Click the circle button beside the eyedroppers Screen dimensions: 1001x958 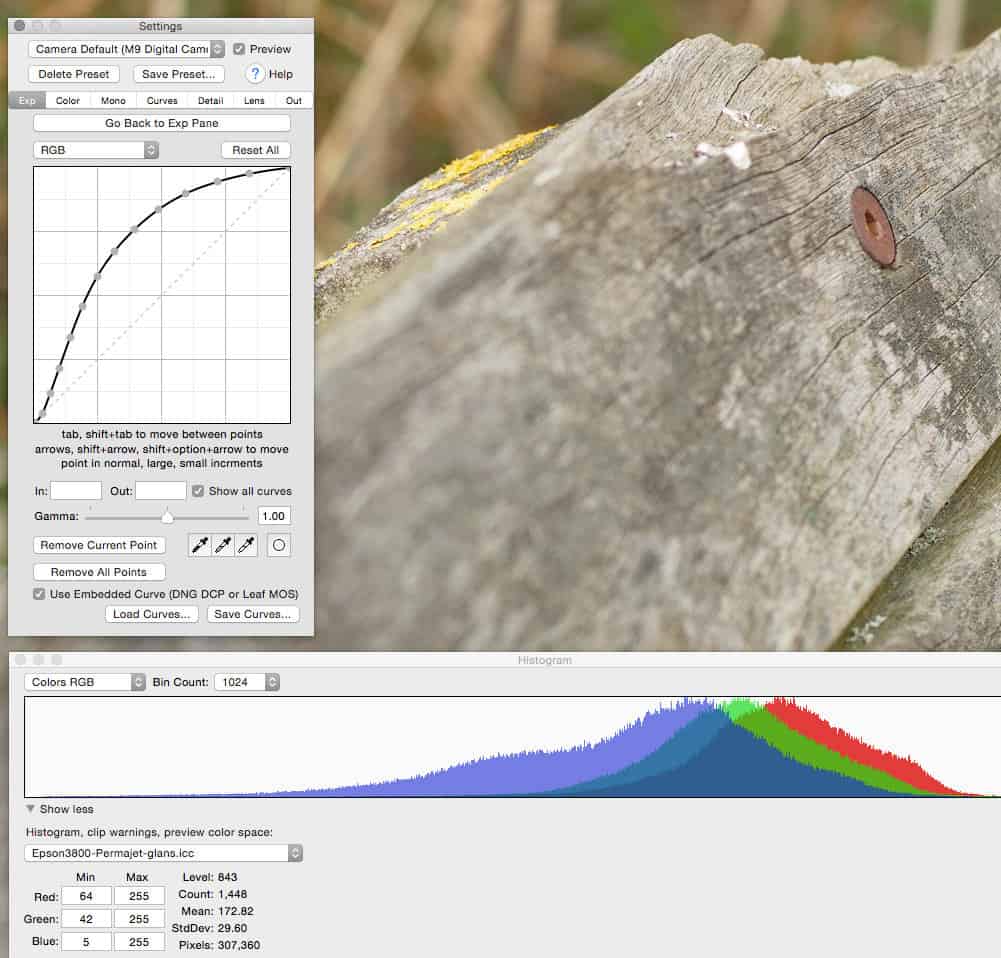pyautogui.click(x=280, y=545)
